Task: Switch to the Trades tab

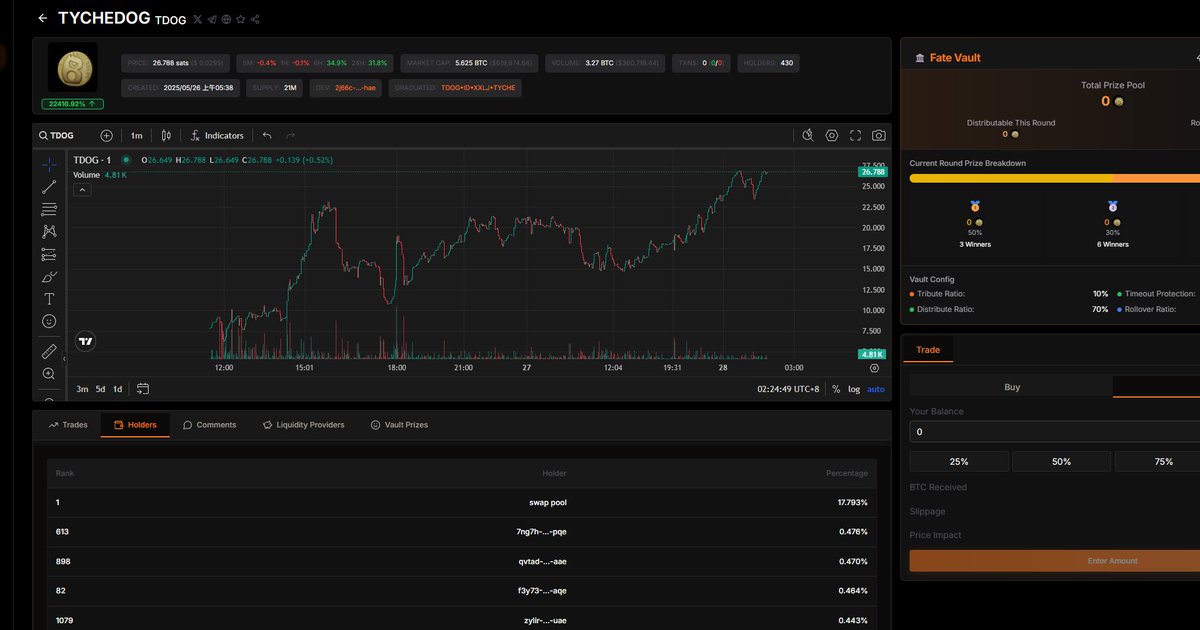Action: pos(68,425)
